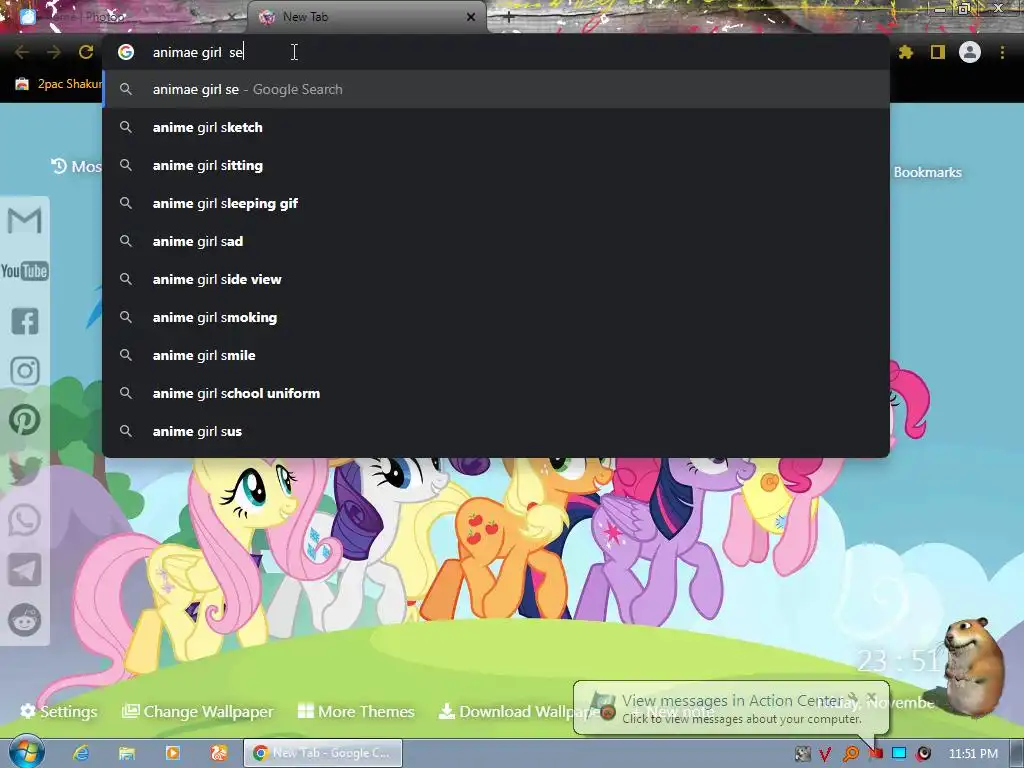Click the hamster mascot on the page
1024x768 pixels.
976,666
